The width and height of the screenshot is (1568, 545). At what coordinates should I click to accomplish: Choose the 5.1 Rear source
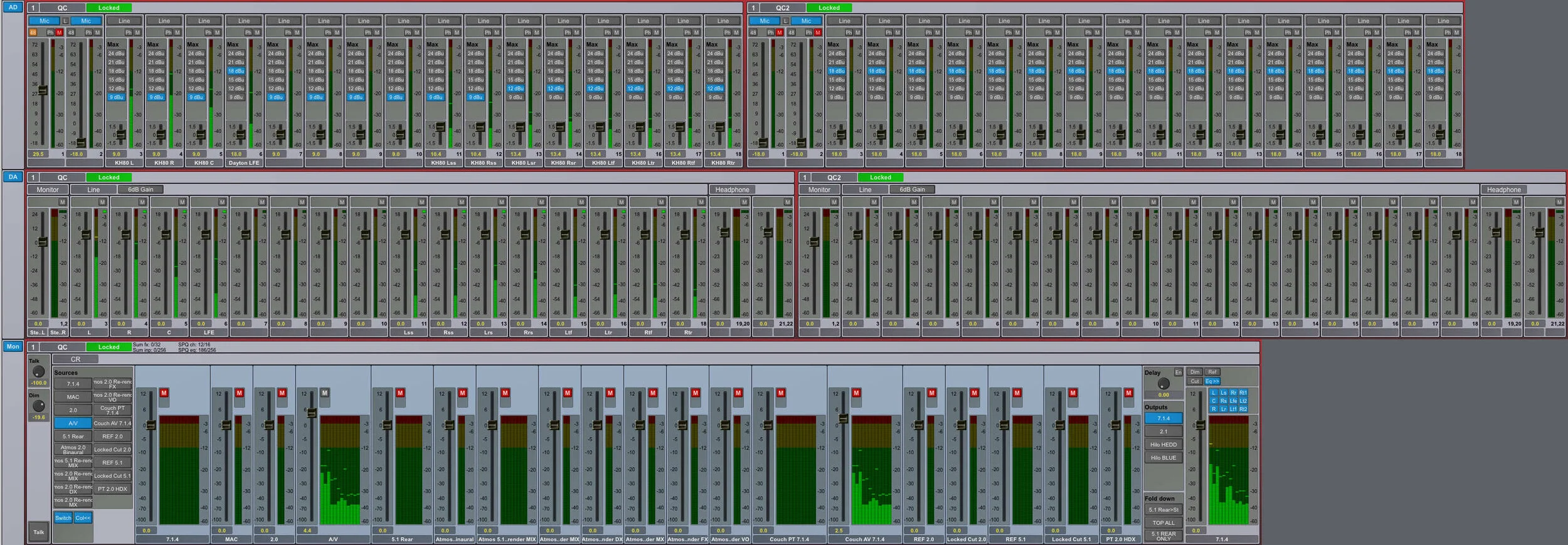tap(73, 437)
